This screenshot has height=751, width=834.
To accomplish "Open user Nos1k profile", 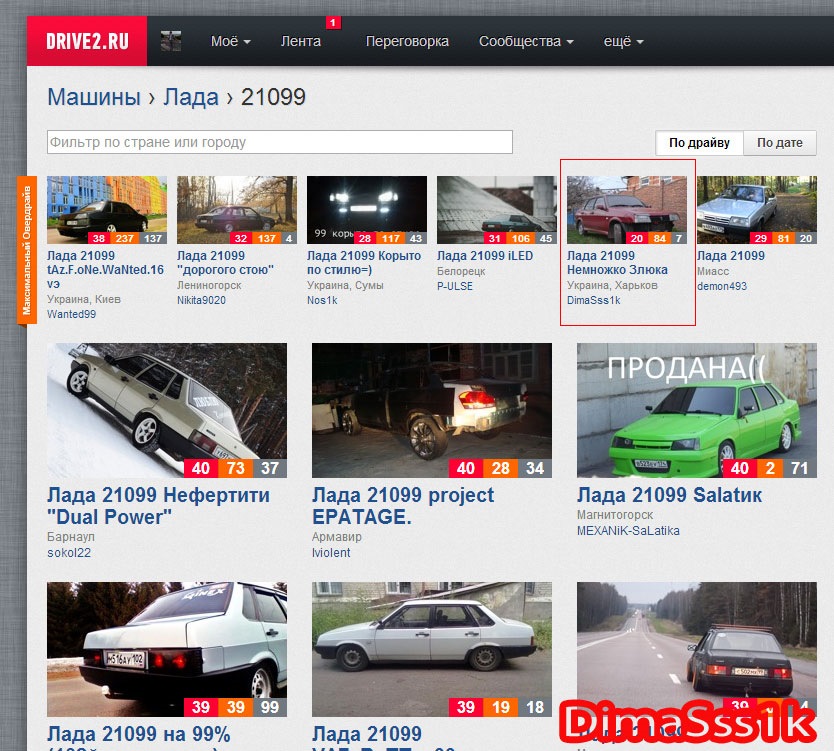I will pos(322,300).
